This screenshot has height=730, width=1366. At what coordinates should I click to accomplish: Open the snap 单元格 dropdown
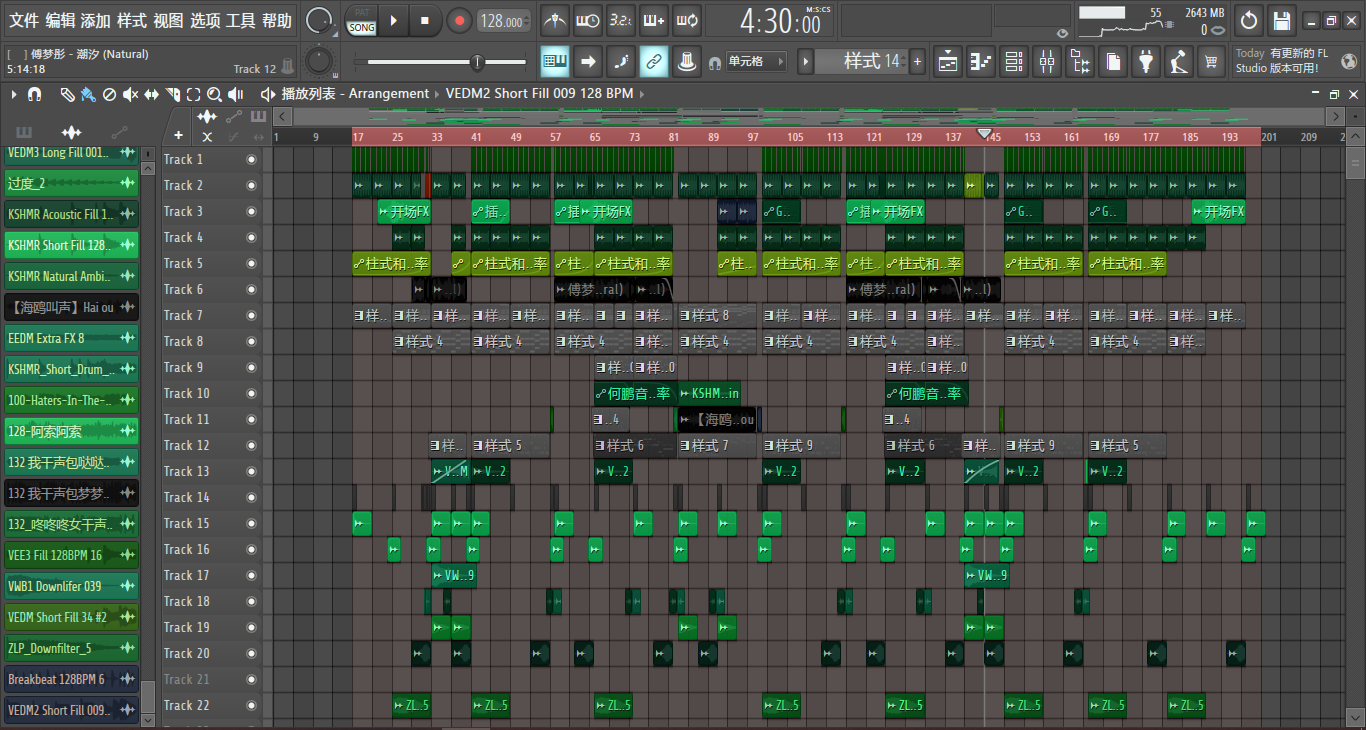(x=755, y=62)
